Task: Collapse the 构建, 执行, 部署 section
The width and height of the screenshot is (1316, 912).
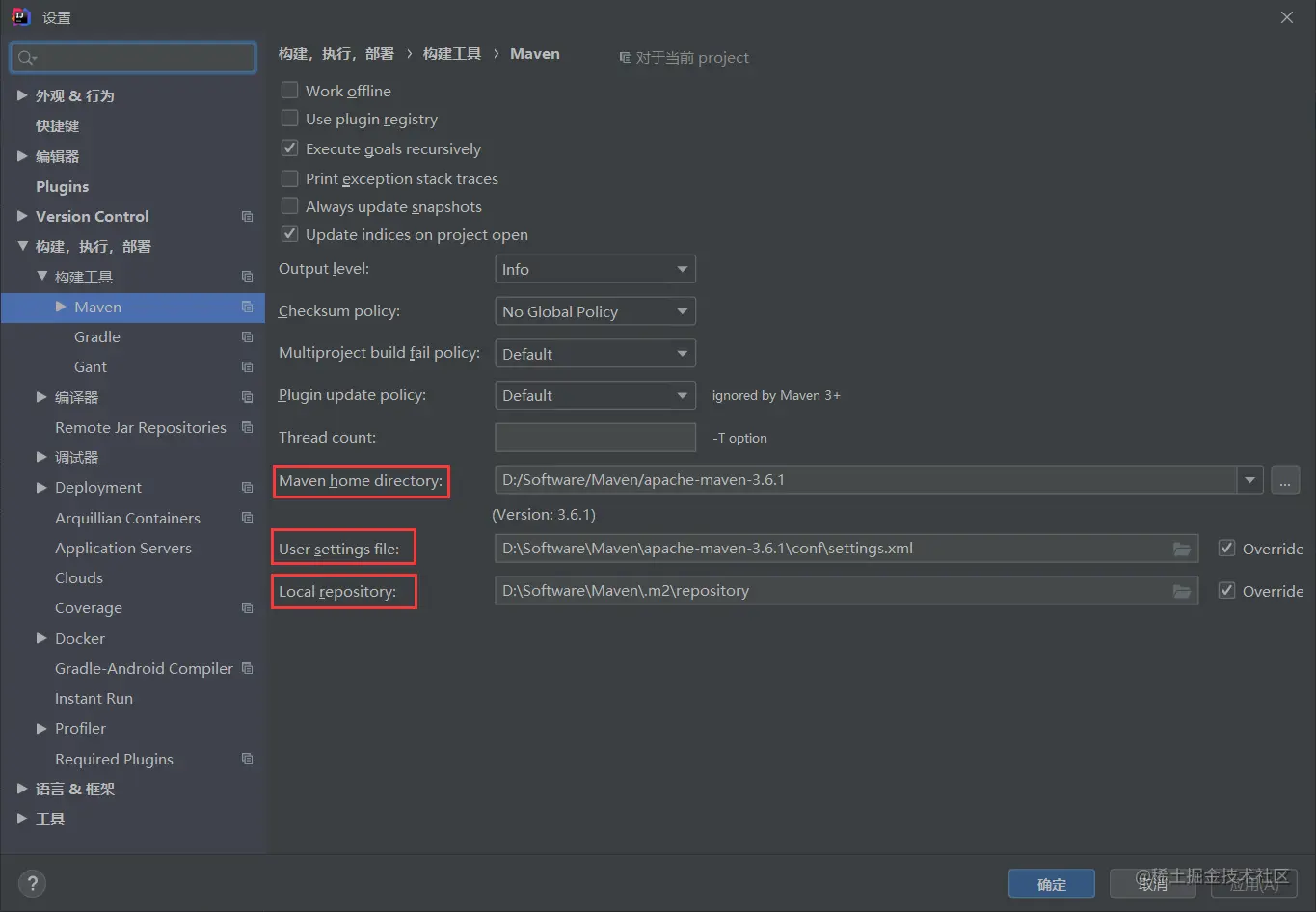Action: 22,247
